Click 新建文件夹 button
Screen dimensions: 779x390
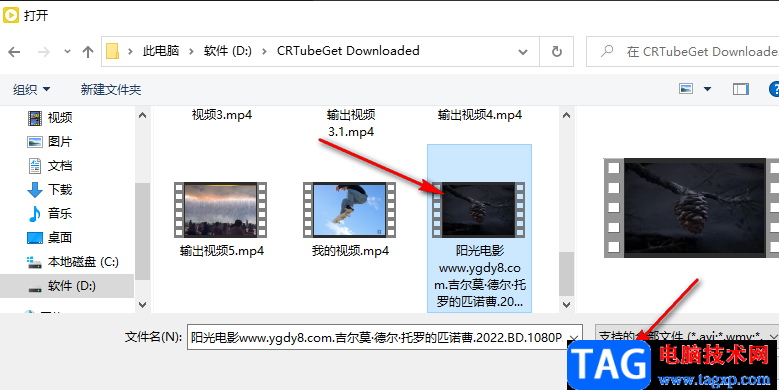111,89
